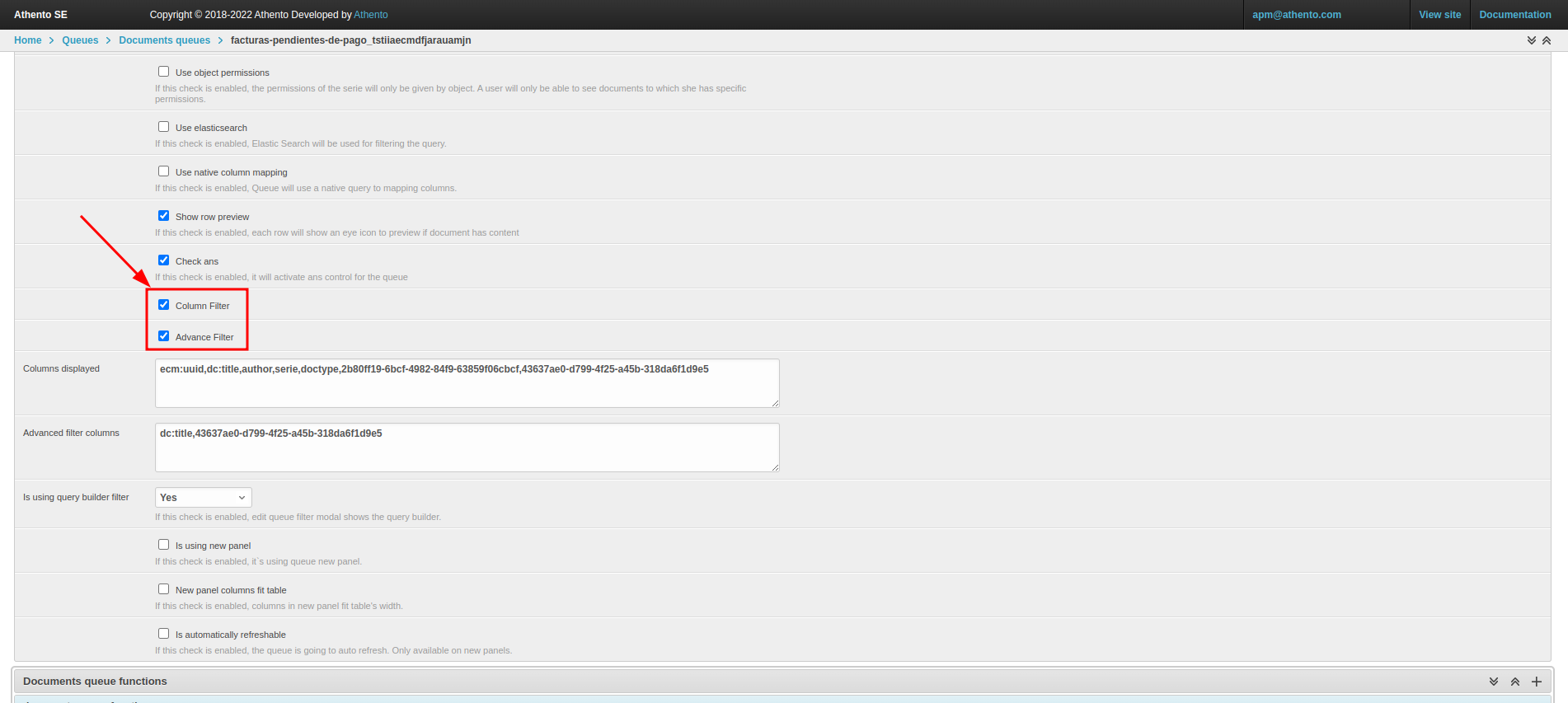Go to Home in the breadcrumb
This screenshot has width=1568, height=703.
(x=27, y=40)
